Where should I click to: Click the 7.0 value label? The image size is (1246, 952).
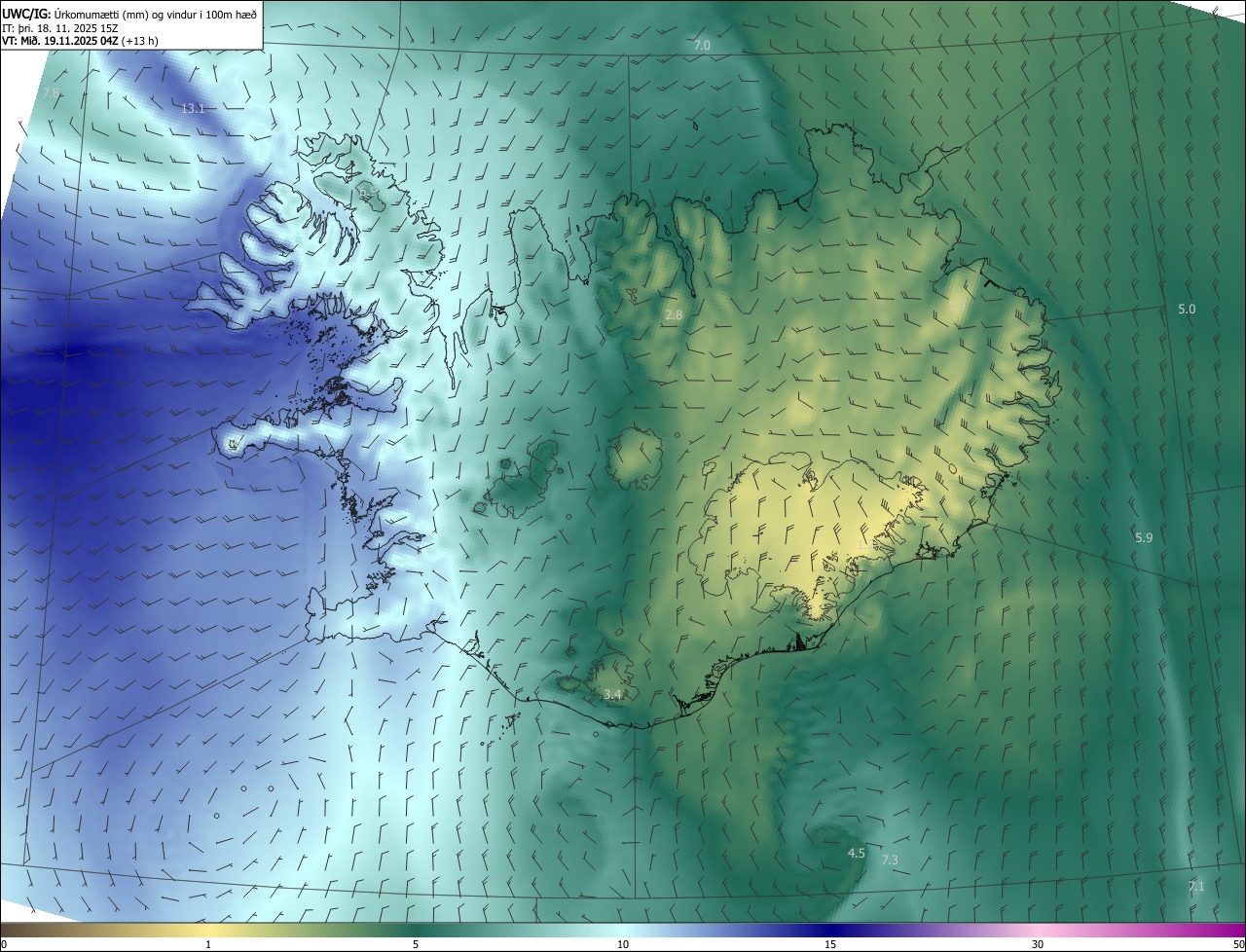click(702, 46)
